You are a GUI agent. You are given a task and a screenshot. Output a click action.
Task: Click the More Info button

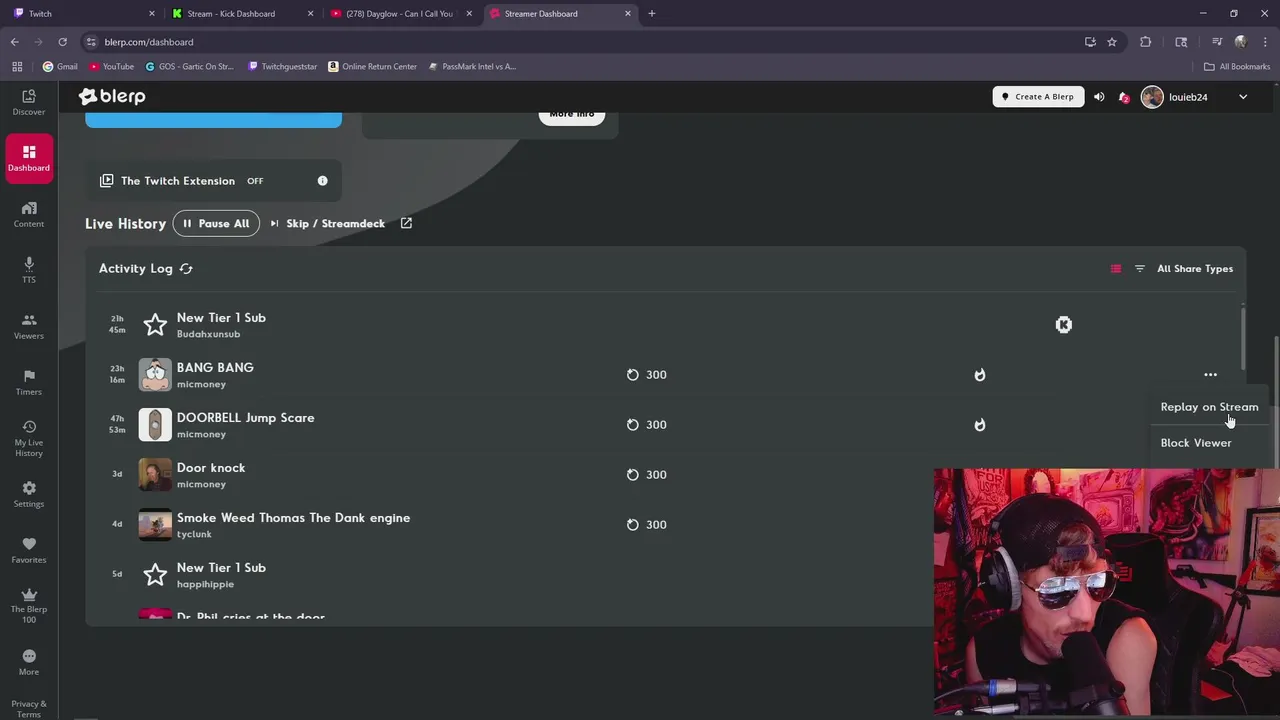(x=572, y=115)
